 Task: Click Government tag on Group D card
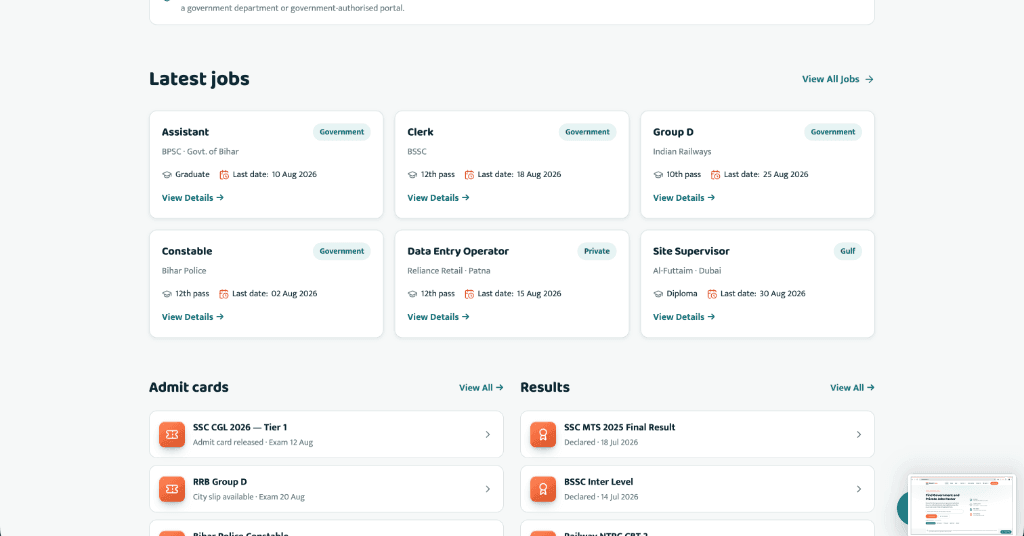tap(833, 132)
